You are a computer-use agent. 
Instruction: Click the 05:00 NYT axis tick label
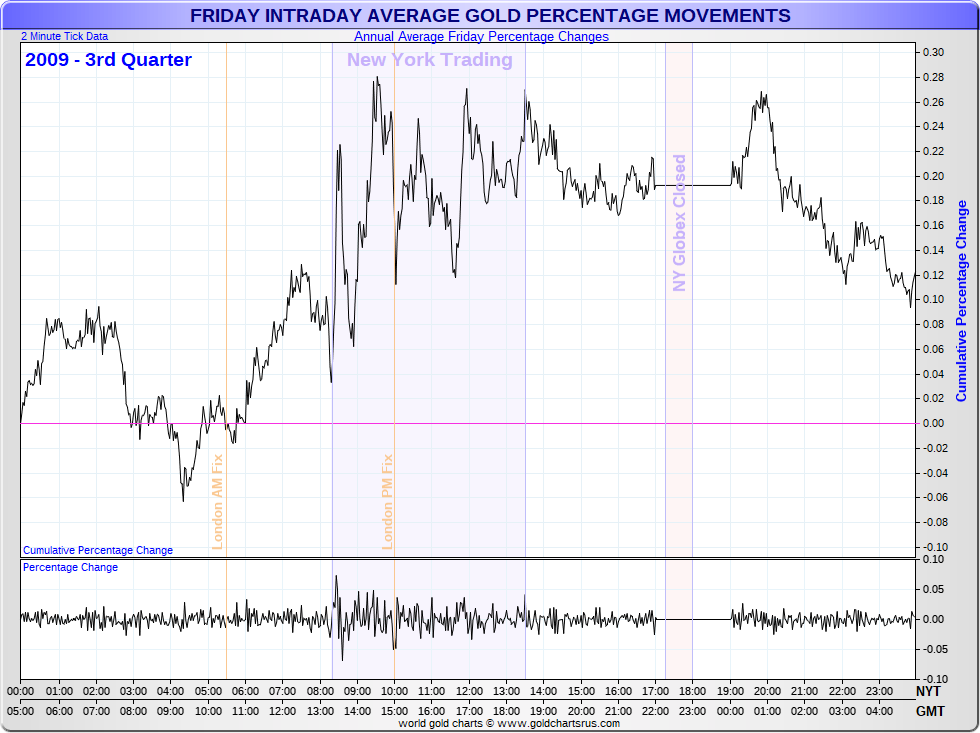pos(208,691)
